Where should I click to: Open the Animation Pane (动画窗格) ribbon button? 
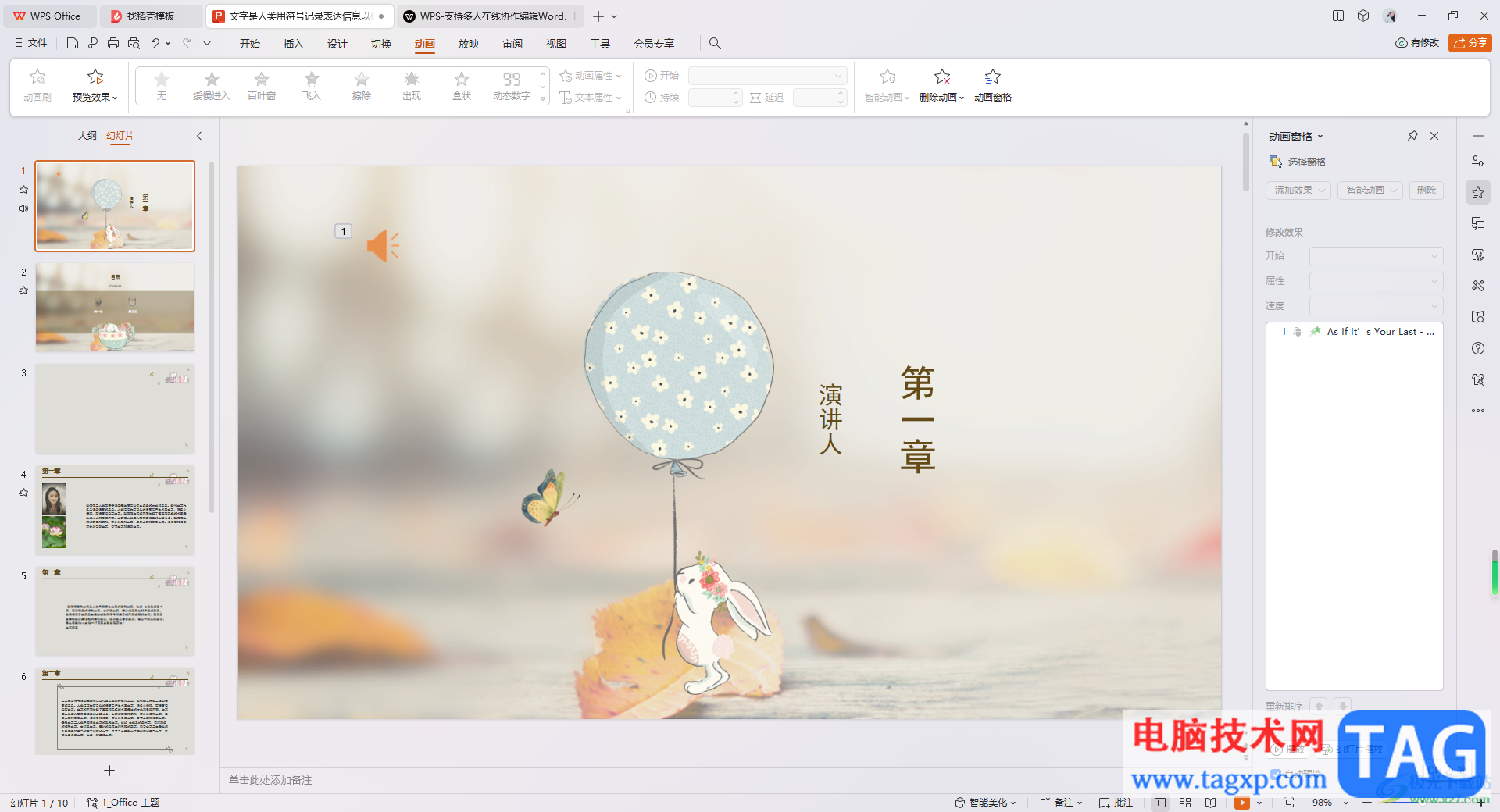coord(992,85)
